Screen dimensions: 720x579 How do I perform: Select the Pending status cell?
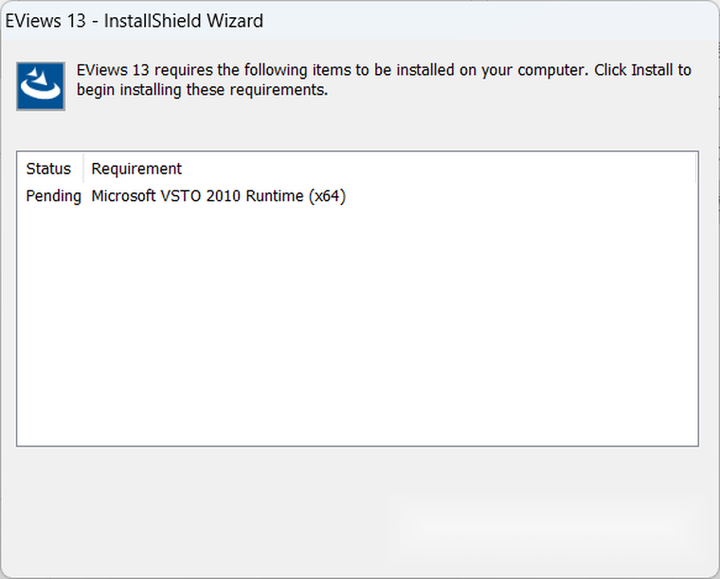[x=53, y=196]
